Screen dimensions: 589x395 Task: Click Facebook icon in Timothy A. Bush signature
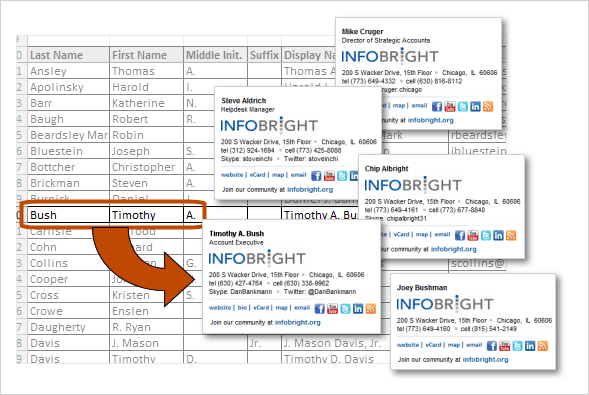320,309
